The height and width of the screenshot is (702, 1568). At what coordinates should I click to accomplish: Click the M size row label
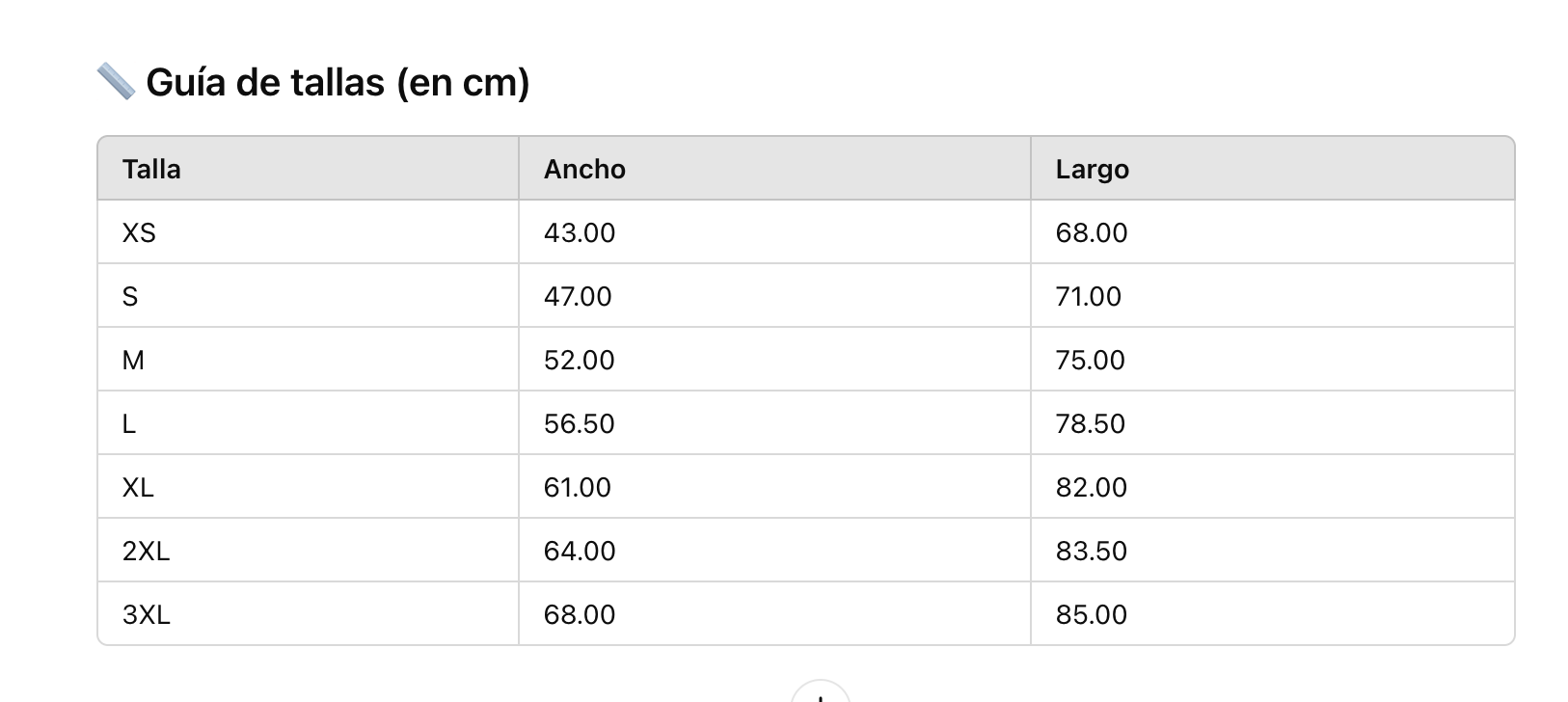133,360
